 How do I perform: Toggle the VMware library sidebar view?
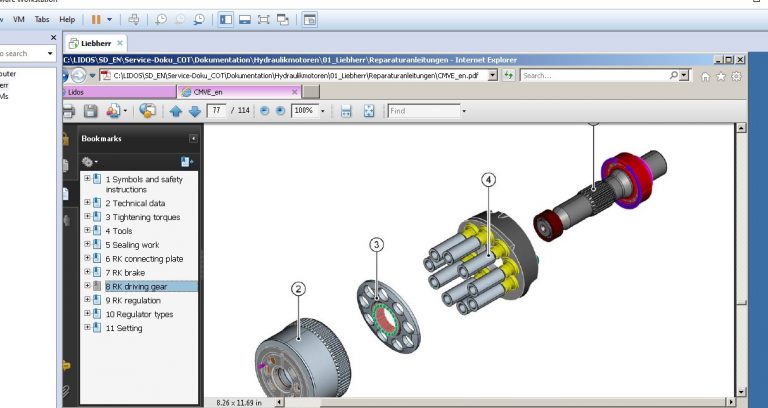click(226, 20)
